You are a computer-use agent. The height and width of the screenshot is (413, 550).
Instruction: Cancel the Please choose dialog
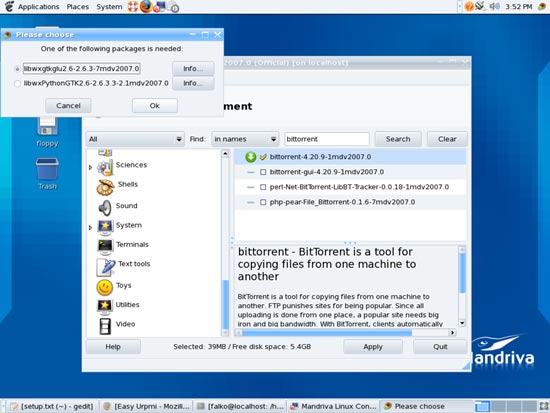68,106
